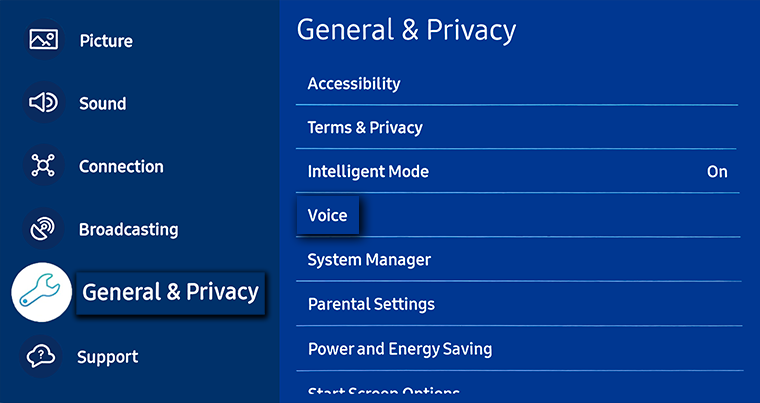This screenshot has width=760, height=403.
Task: Open the Accessibility settings row
Action: point(354,84)
